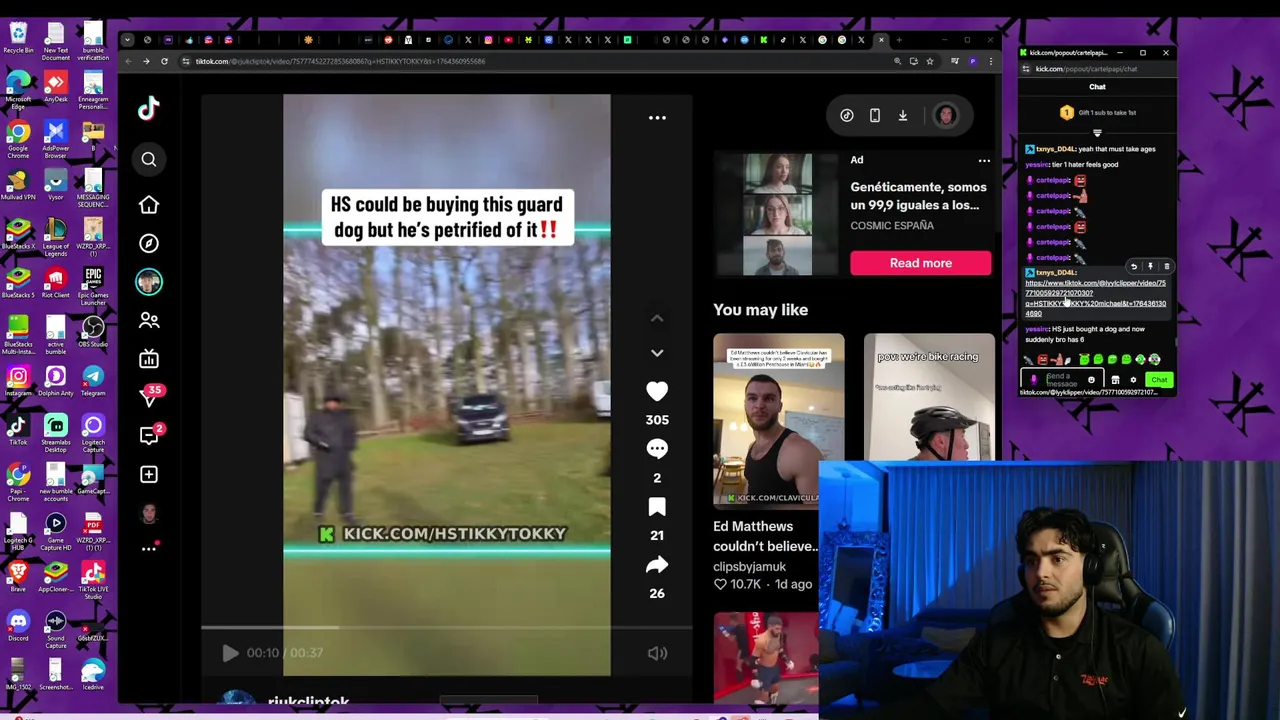Click the Get App phone icon
Screen dimensions: 1280x720
click(x=875, y=115)
